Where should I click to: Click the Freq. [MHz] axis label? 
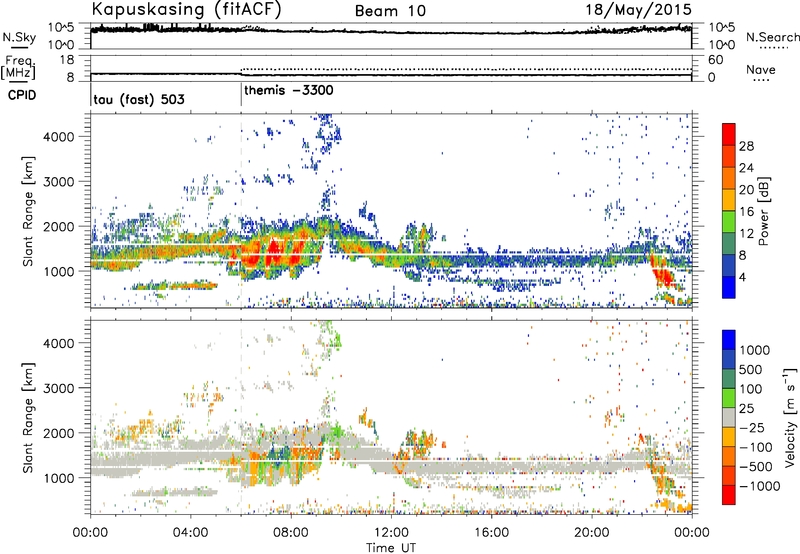click(x=18, y=67)
